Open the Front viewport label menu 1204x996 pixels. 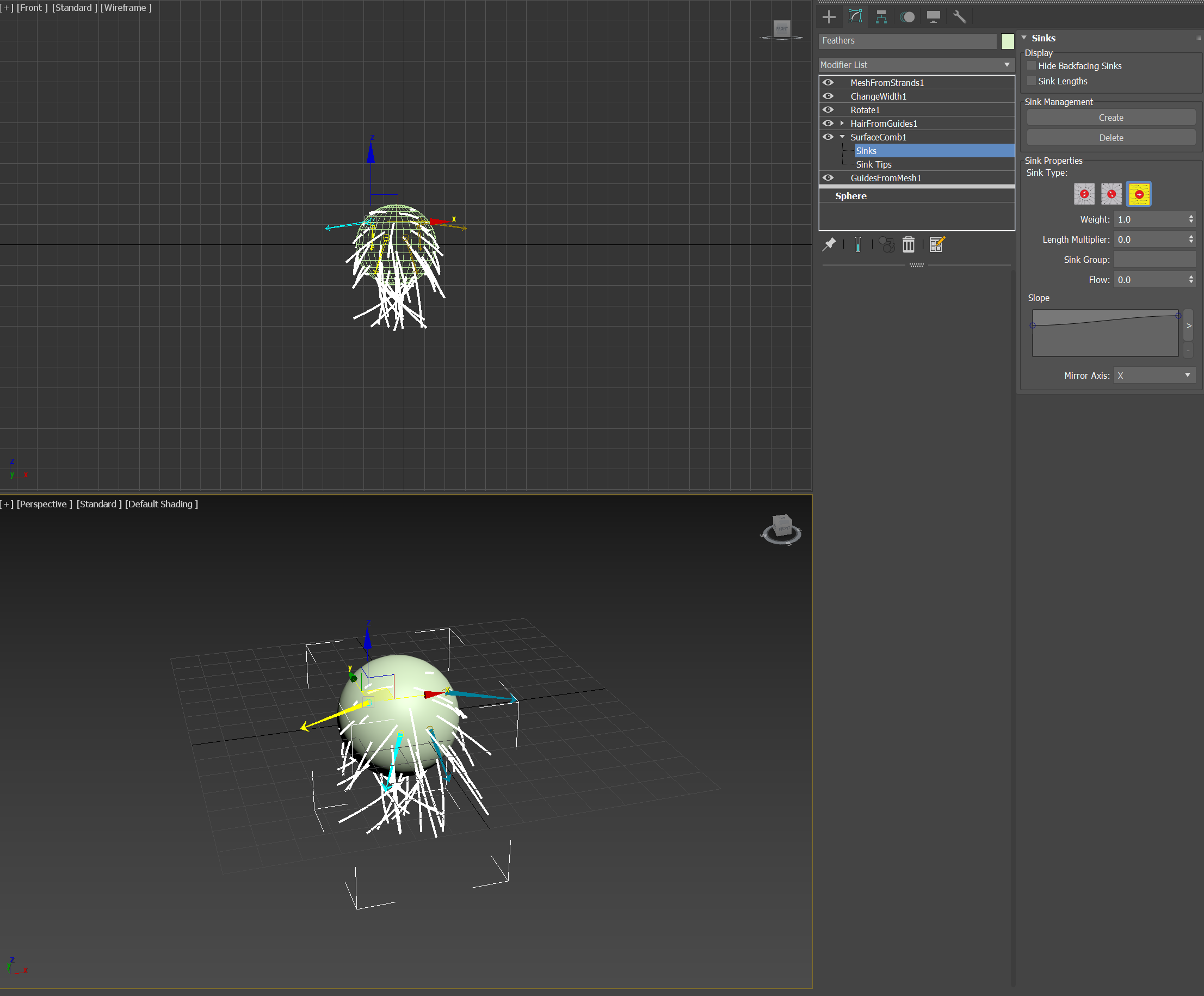pos(32,8)
